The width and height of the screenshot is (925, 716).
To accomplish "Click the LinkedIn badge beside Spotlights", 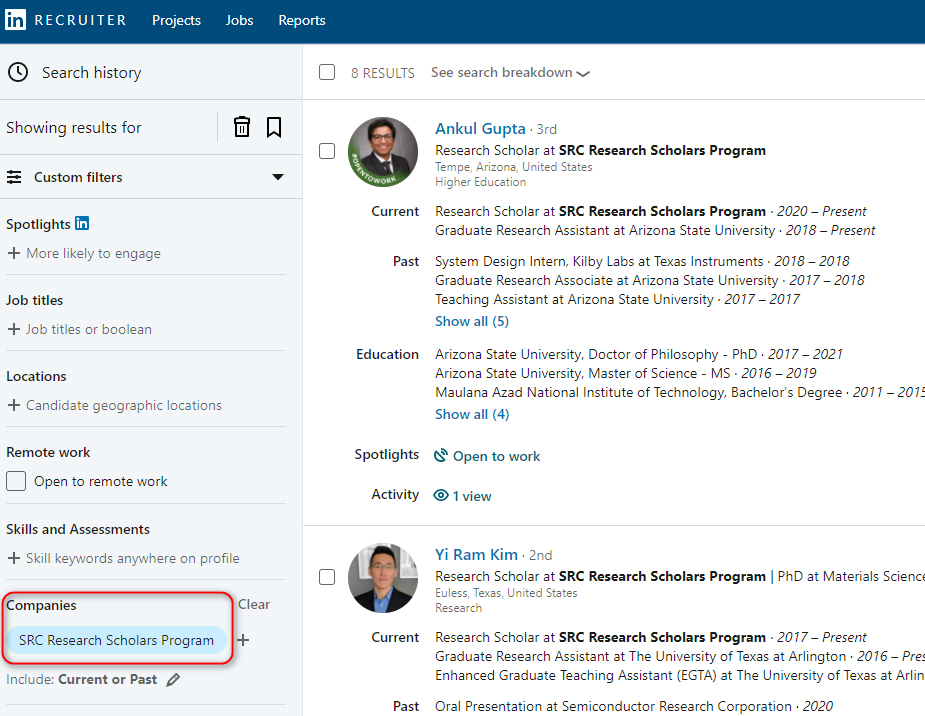I will pyautogui.click(x=82, y=223).
